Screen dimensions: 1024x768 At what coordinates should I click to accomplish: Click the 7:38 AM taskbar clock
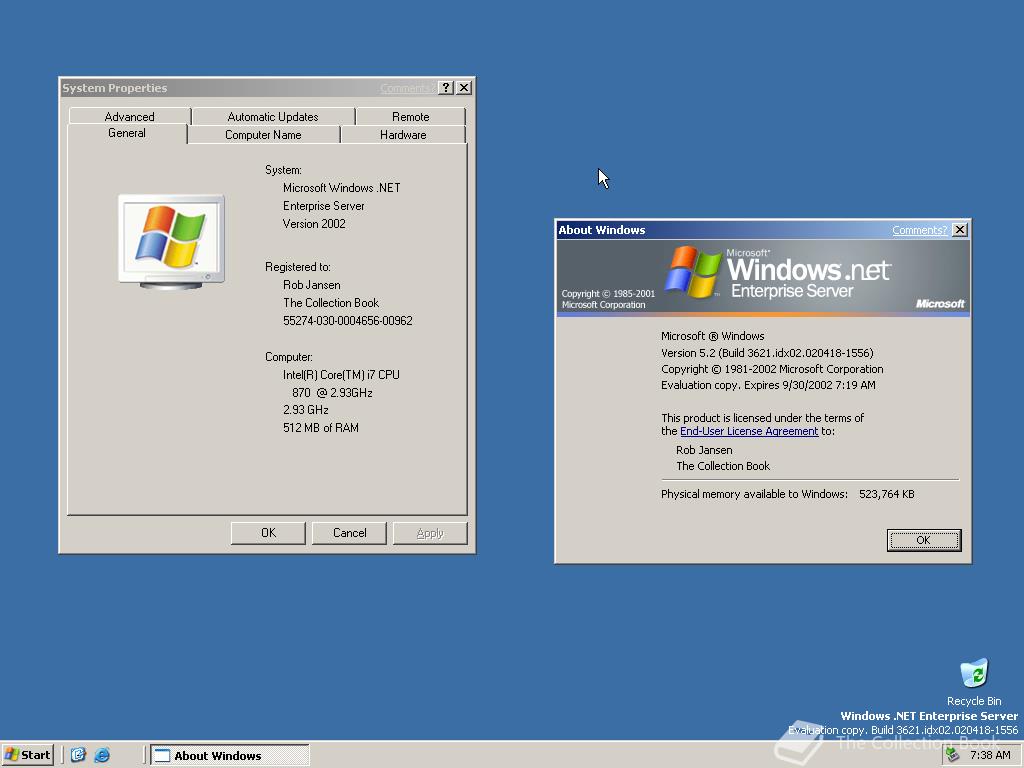click(x=990, y=755)
